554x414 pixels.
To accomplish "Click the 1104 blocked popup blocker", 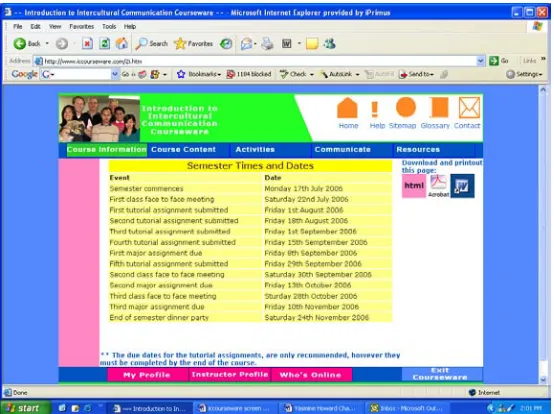I will click(x=249, y=74).
